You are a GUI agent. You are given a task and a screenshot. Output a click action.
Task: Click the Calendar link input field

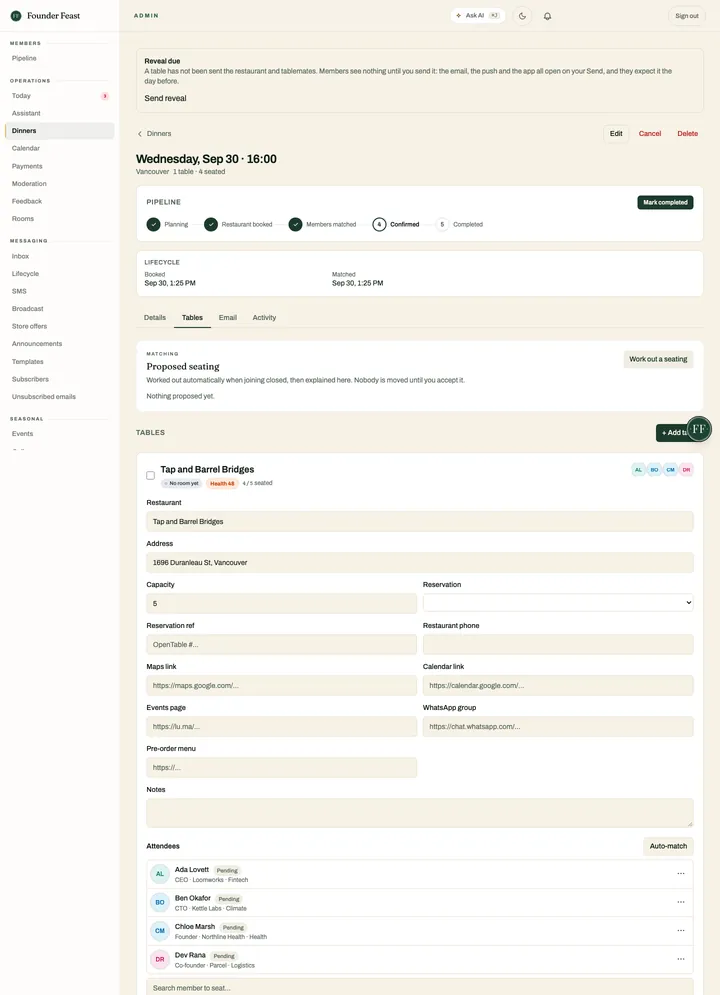point(558,686)
